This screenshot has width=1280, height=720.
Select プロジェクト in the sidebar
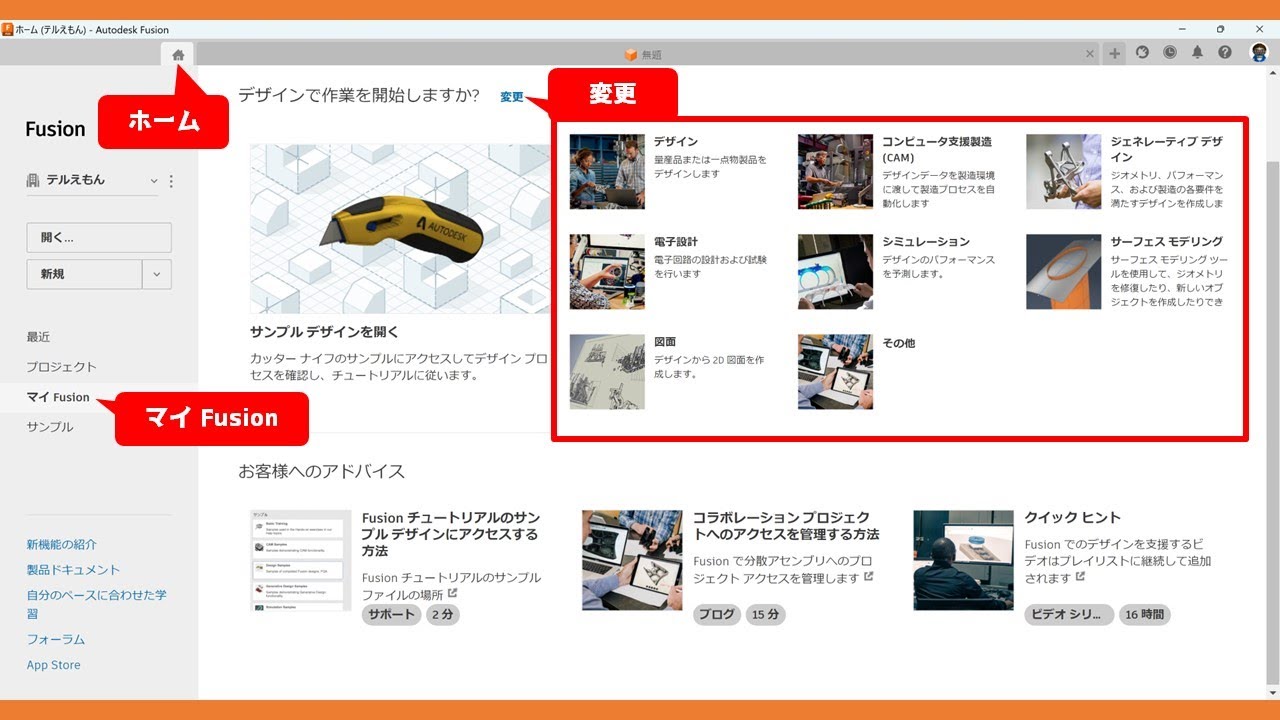[x=62, y=367]
